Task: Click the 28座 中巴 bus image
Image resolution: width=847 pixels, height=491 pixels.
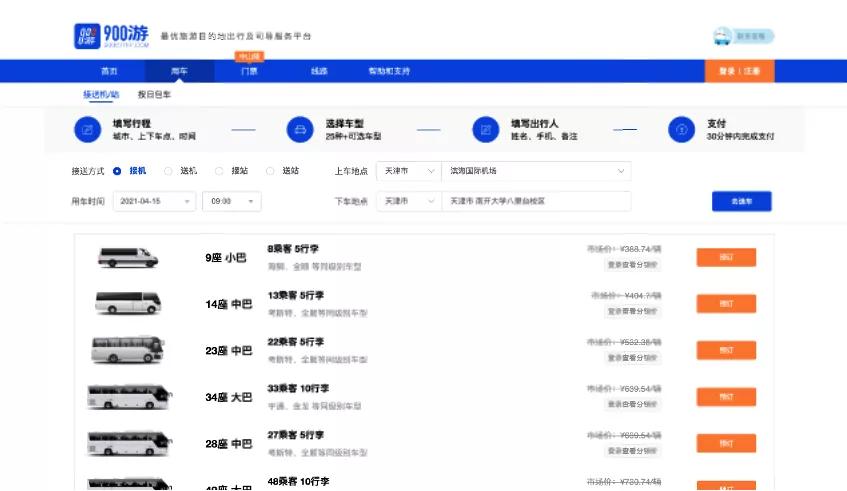Action: (129, 443)
